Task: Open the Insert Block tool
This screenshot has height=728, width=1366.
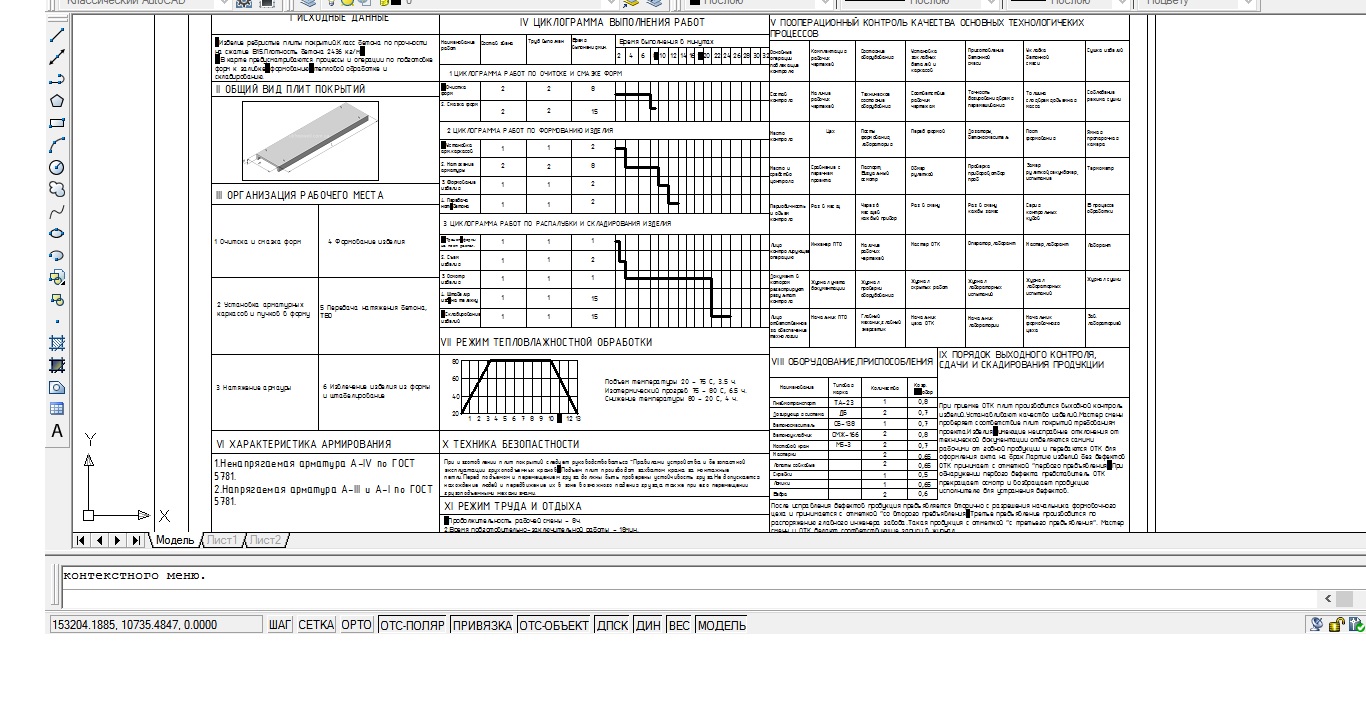Action: [x=57, y=277]
